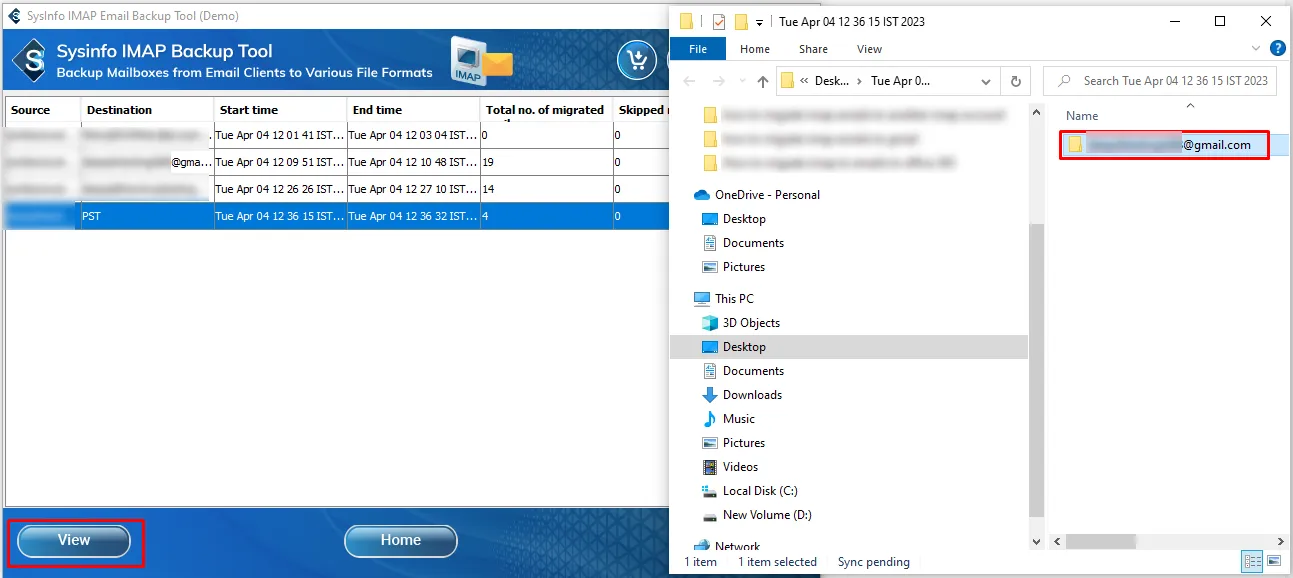Screen dimensions: 1293x578
Task: Open the address bar history dropdown
Action: [986, 81]
